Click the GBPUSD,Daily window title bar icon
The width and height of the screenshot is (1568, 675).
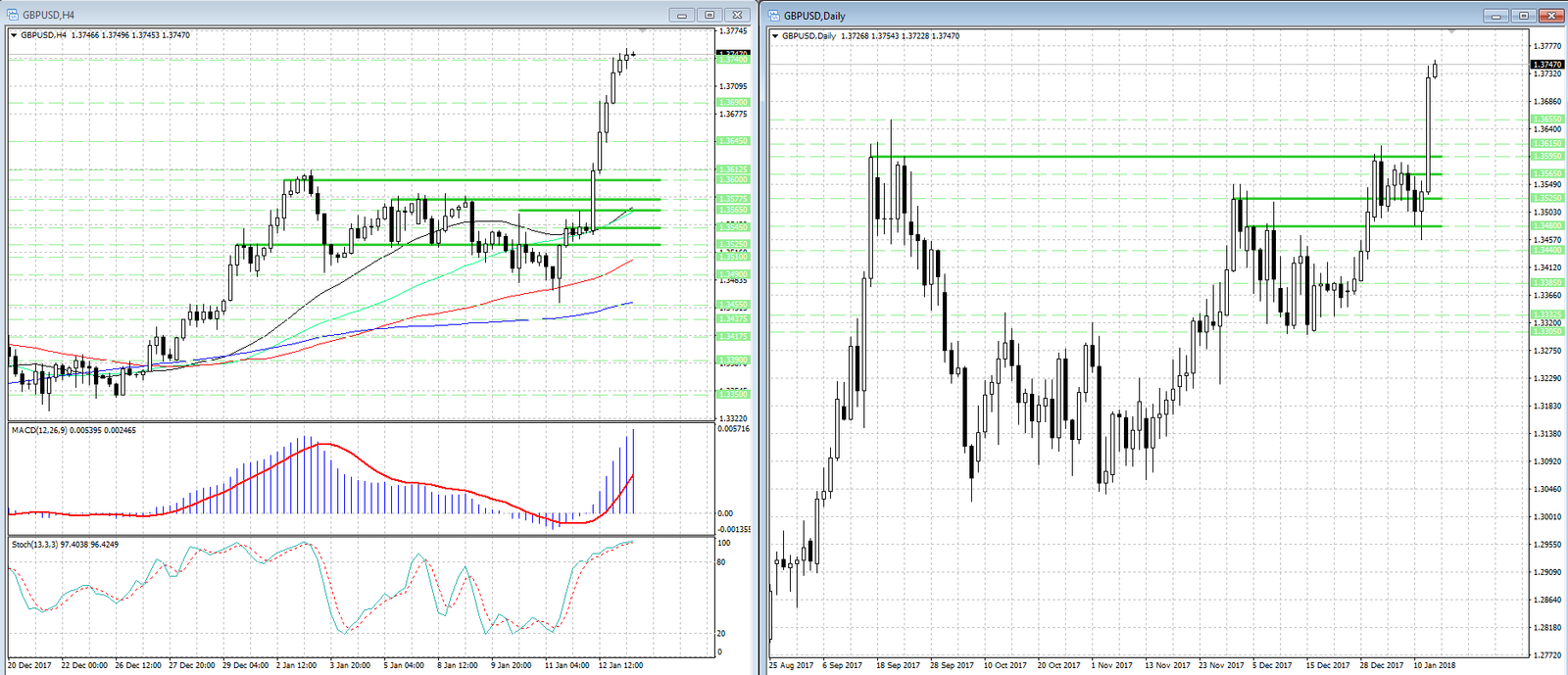[774, 15]
